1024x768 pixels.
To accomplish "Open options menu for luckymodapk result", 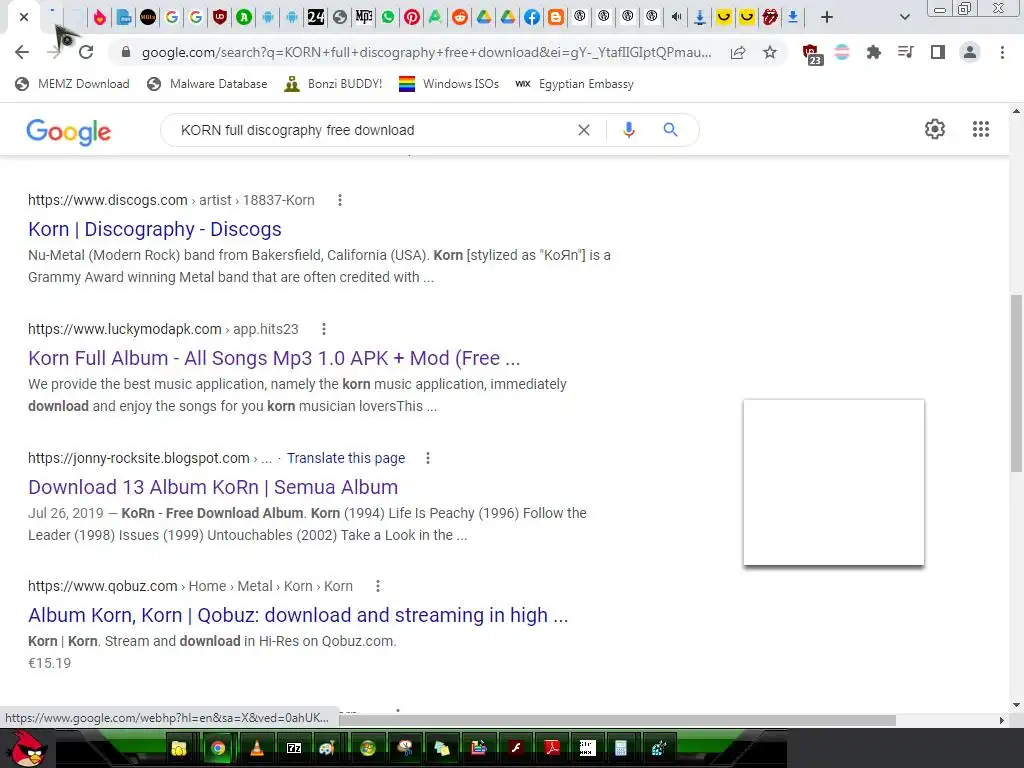I will pyautogui.click(x=324, y=329).
